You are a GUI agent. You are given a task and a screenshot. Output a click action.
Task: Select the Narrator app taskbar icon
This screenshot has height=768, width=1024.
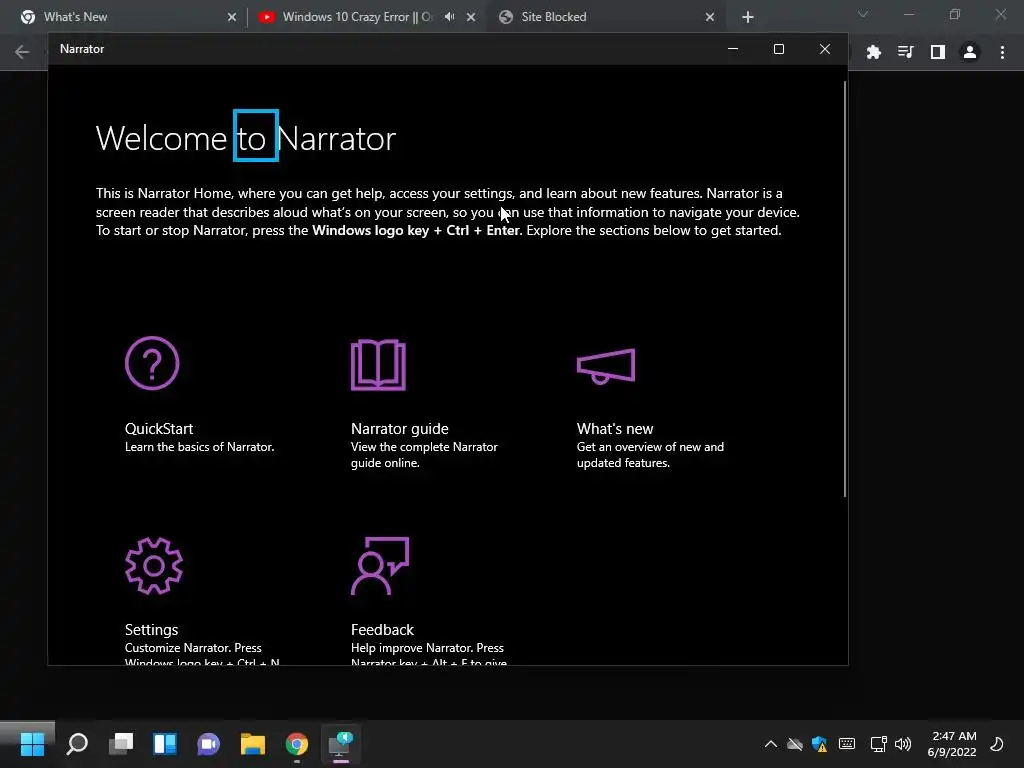[340, 744]
